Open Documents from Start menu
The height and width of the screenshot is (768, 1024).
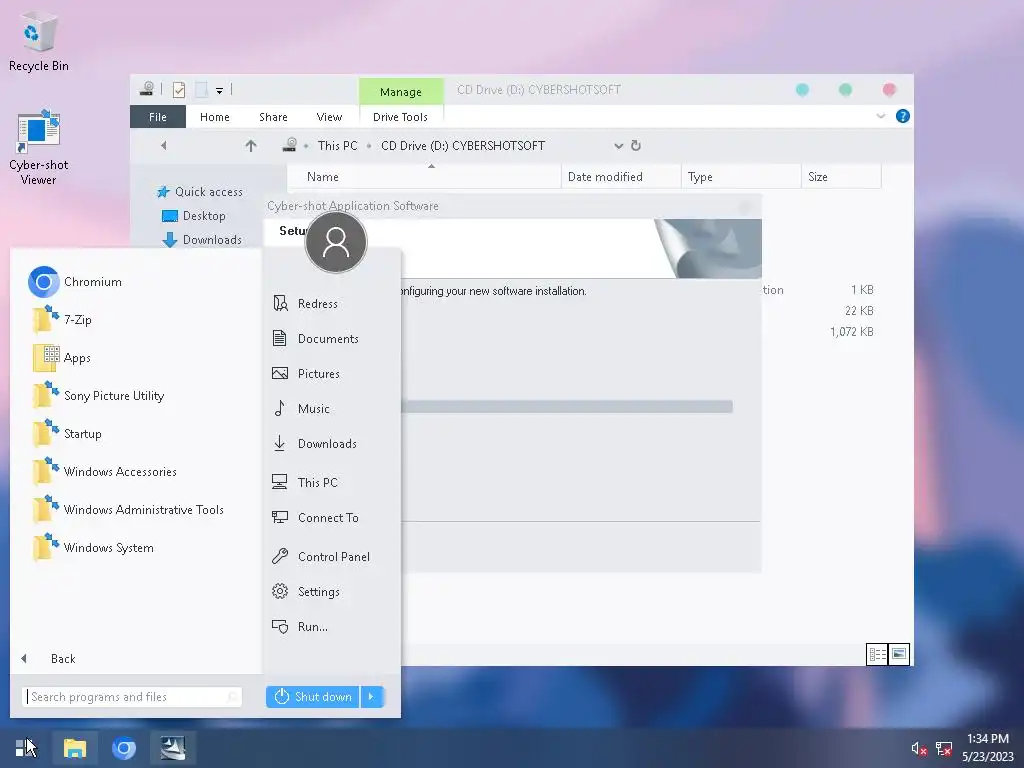pos(315,338)
